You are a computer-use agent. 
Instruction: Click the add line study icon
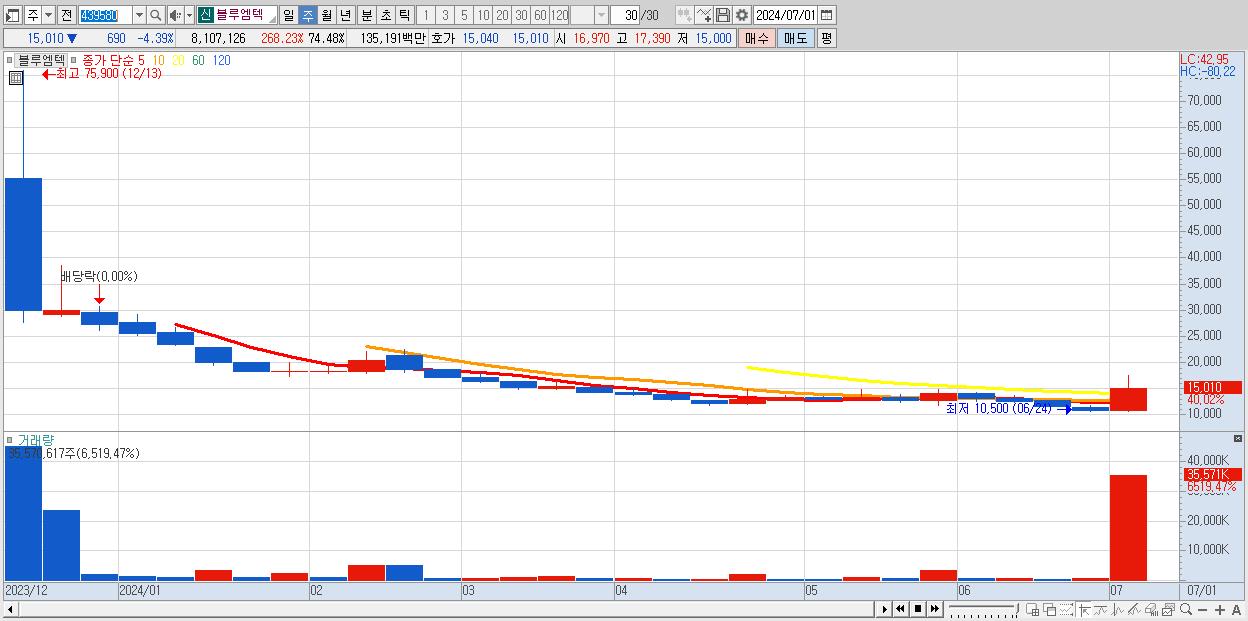point(704,15)
